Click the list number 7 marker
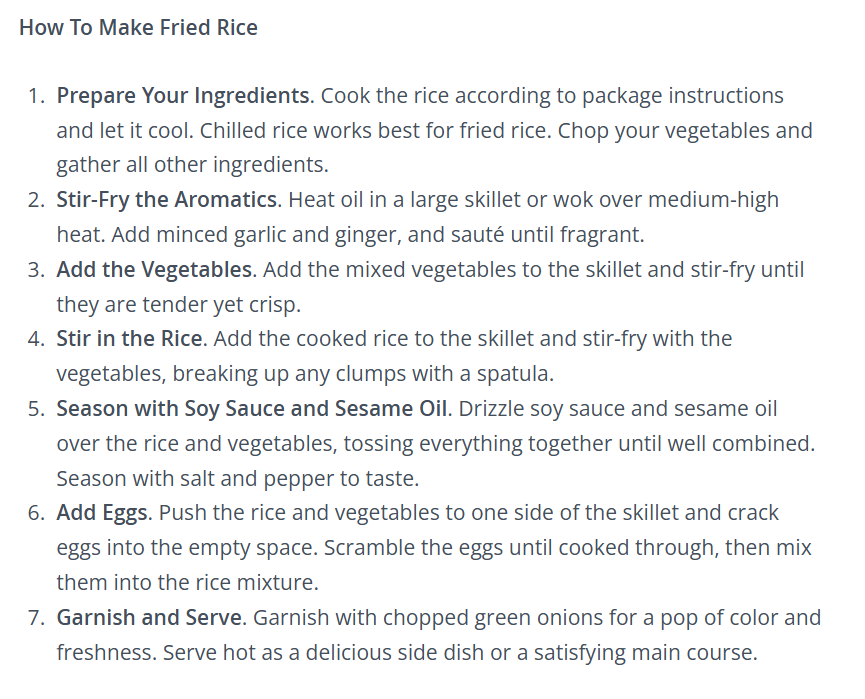Screen dimensions: 865x699 click(36, 617)
